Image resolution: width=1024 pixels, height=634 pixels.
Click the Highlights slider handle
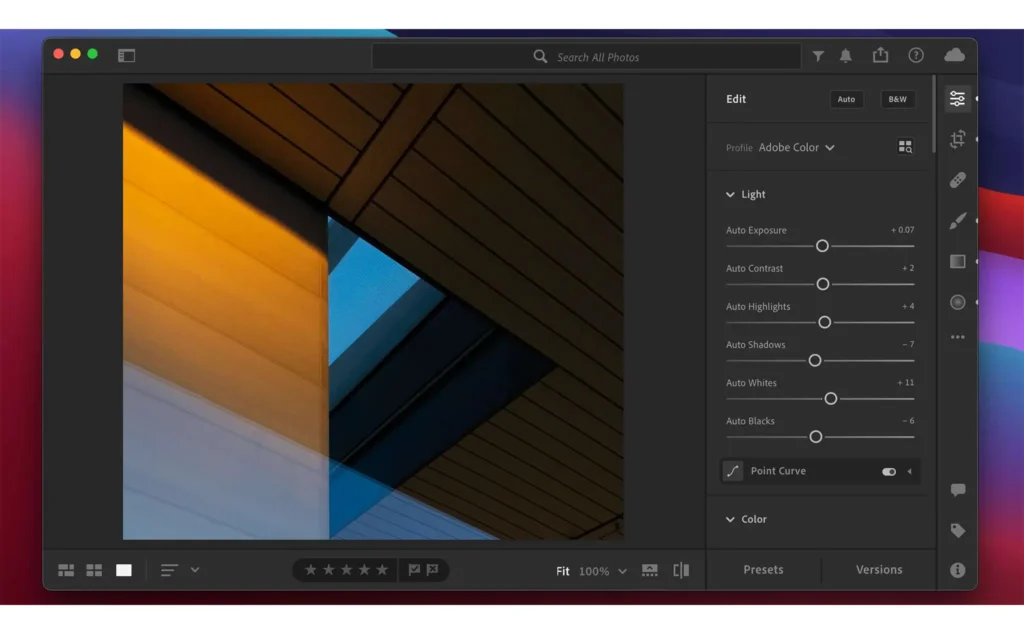824,323
